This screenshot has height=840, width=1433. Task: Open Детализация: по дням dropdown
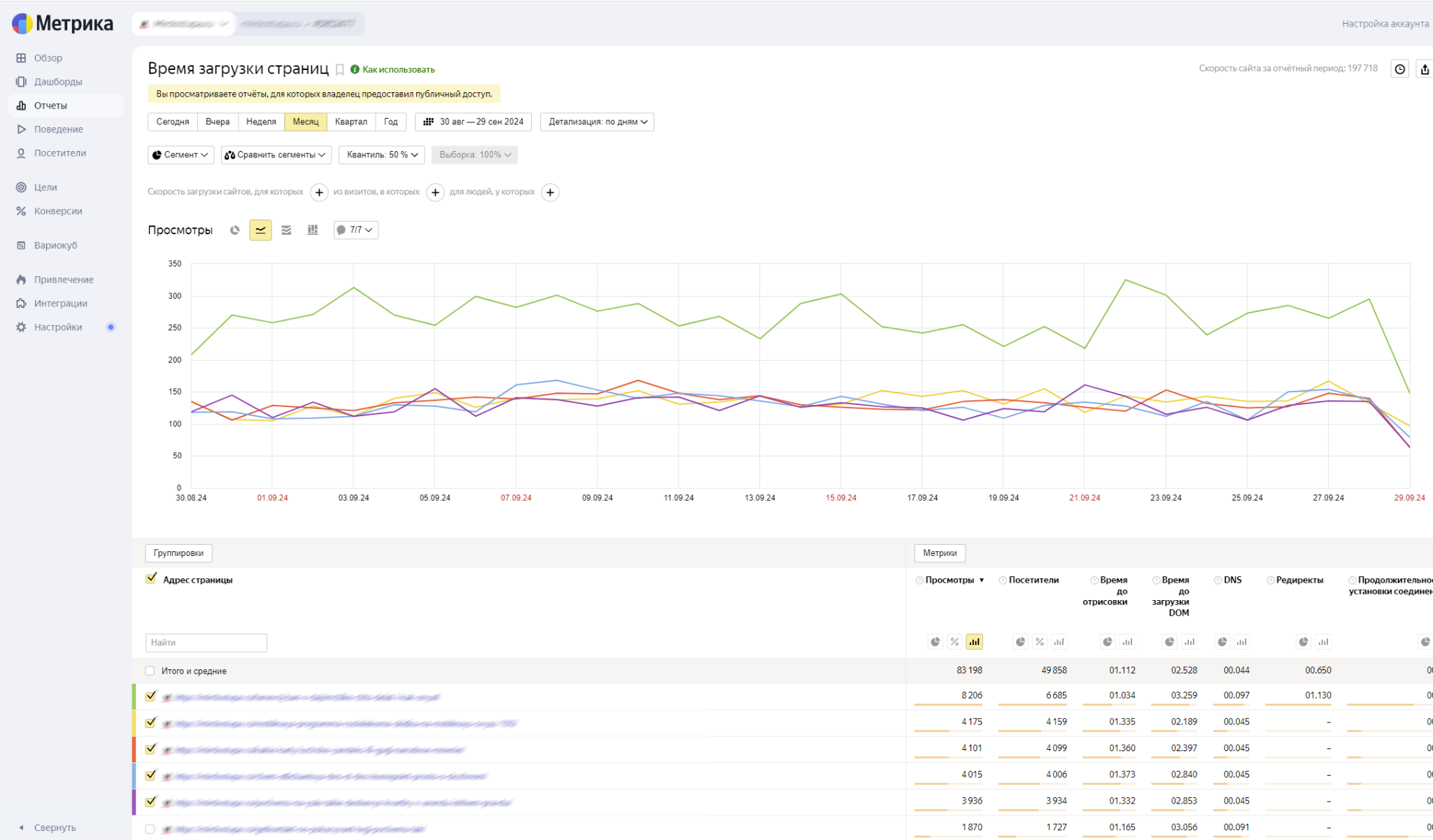pyautogui.click(x=597, y=122)
